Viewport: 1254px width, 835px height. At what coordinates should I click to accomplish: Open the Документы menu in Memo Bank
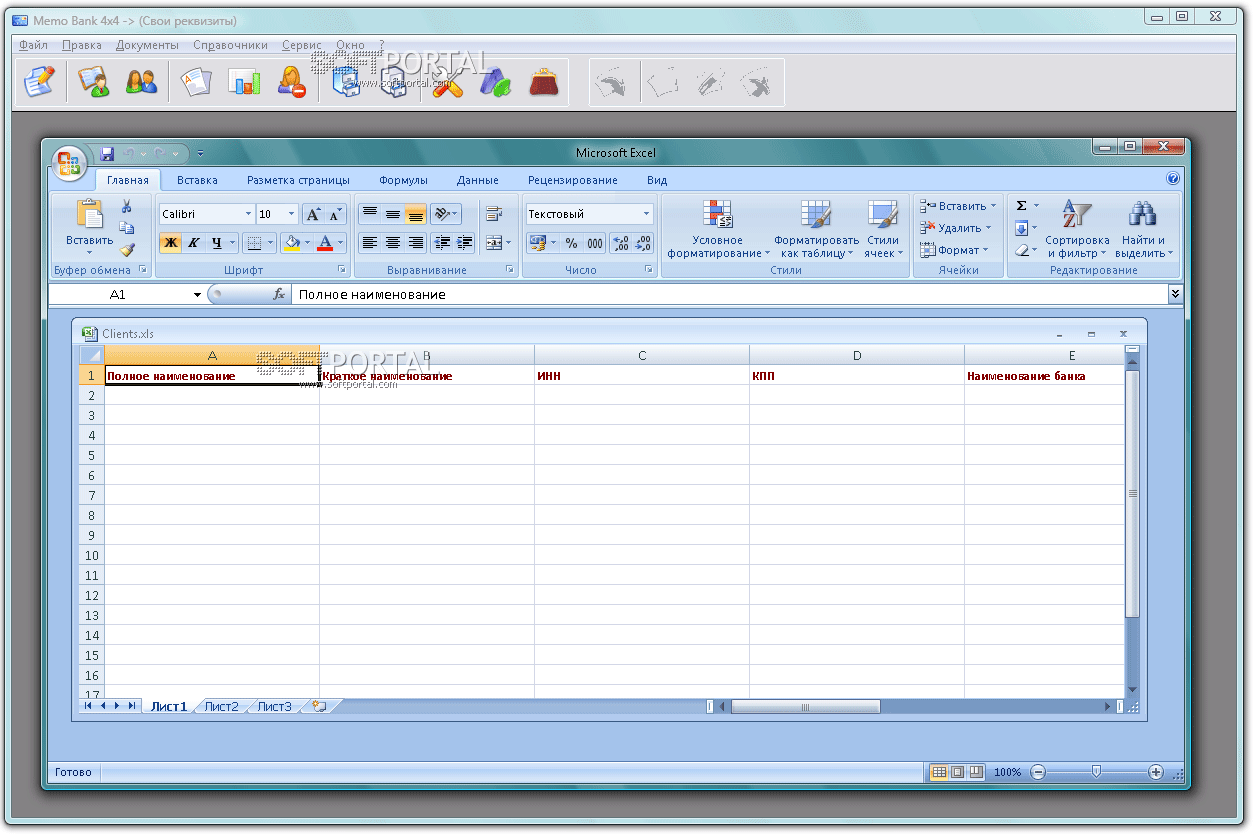[x=147, y=45]
